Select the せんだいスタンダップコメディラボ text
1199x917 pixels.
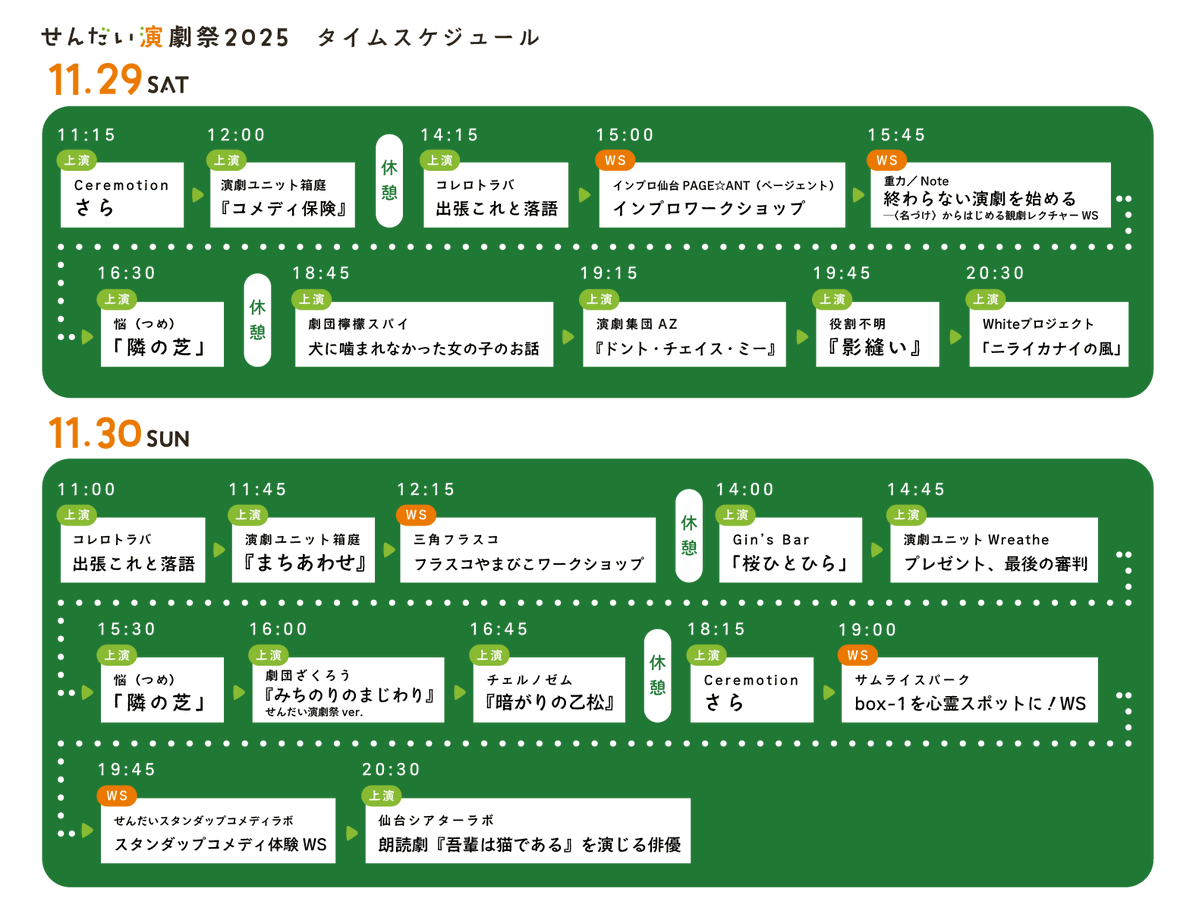pos(203,821)
